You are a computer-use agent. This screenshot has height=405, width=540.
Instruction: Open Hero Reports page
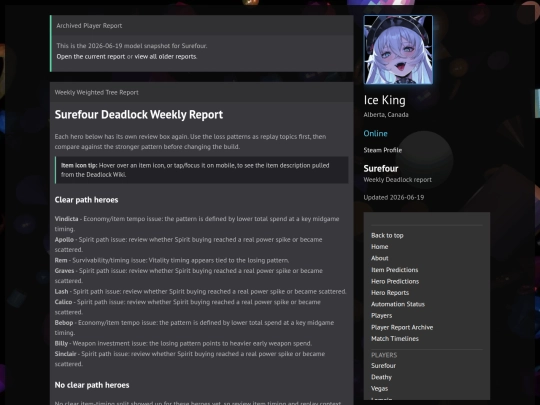(x=390, y=293)
